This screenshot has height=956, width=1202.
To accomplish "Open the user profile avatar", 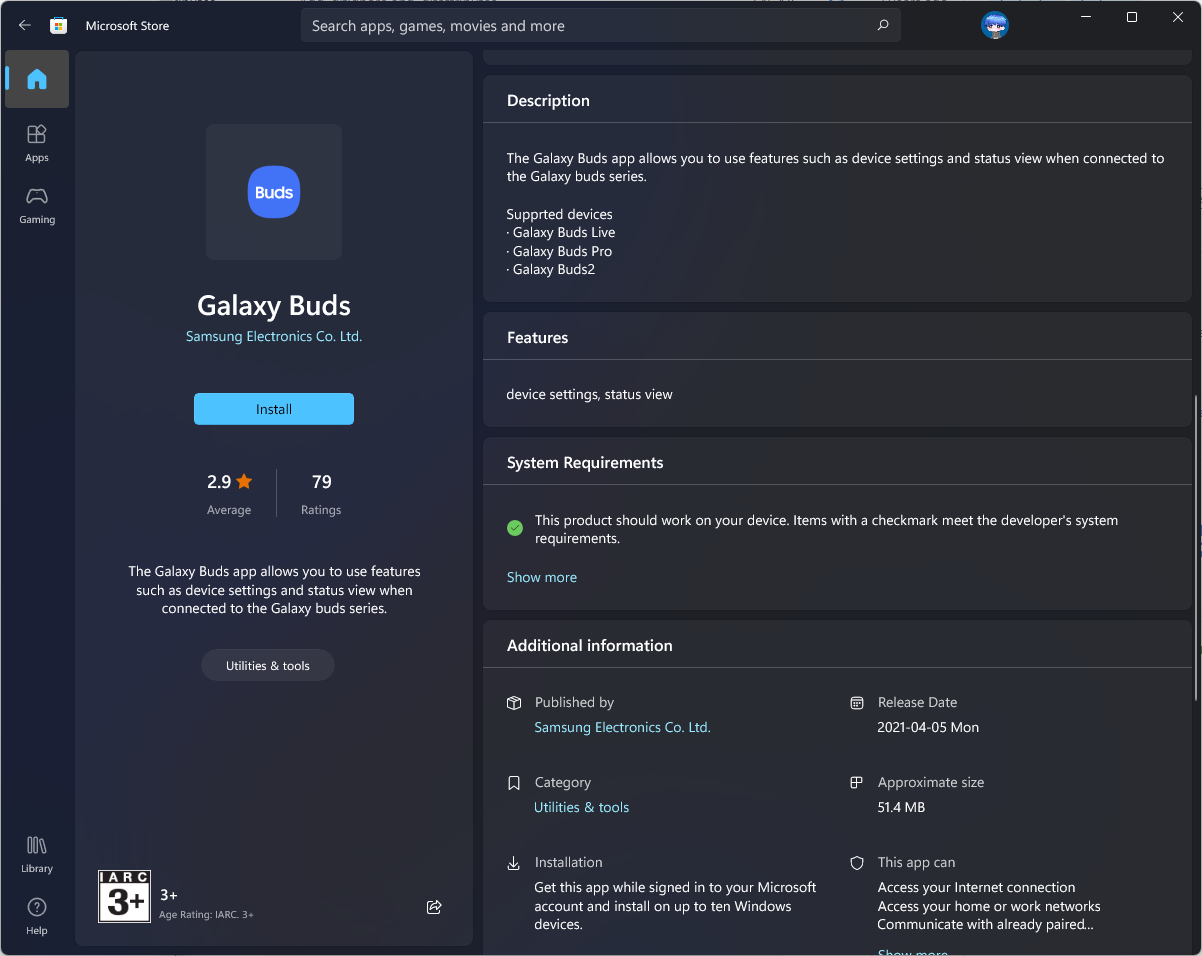I will (995, 26).
